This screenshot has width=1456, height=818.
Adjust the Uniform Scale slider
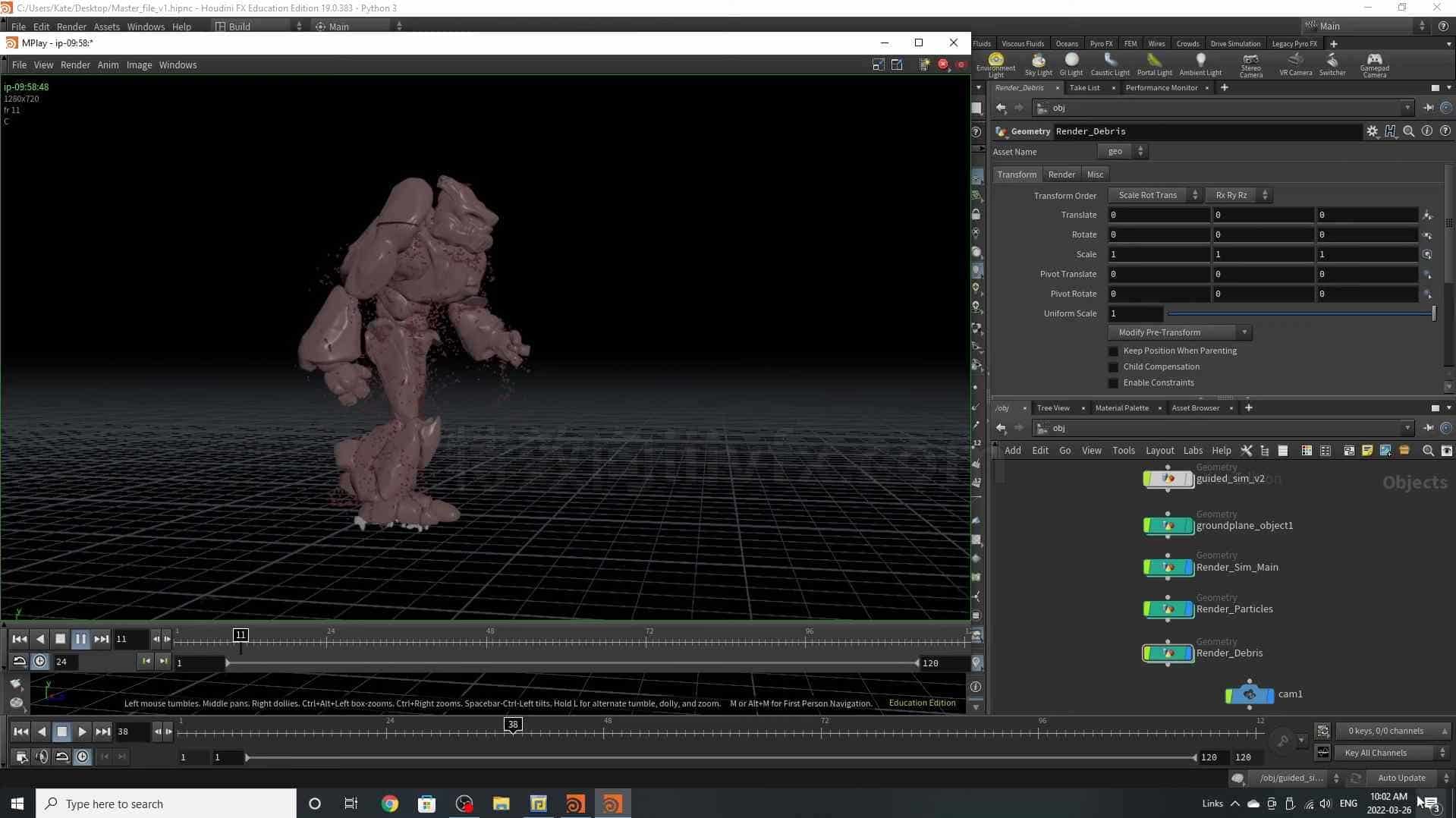pos(1301,313)
